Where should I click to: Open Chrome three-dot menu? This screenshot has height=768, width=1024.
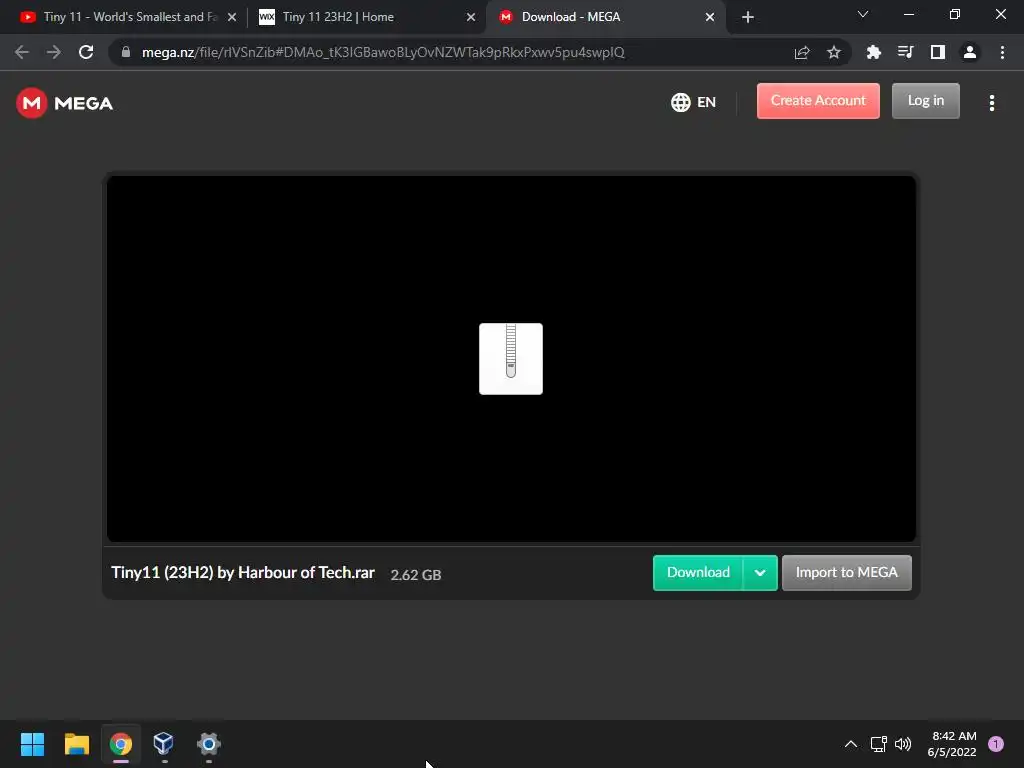point(1002,52)
